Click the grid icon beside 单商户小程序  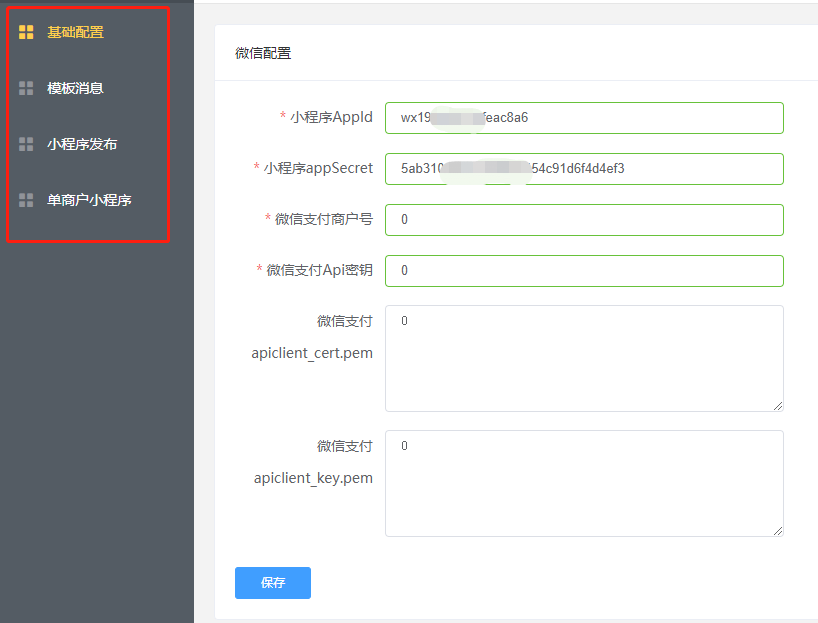pos(26,200)
